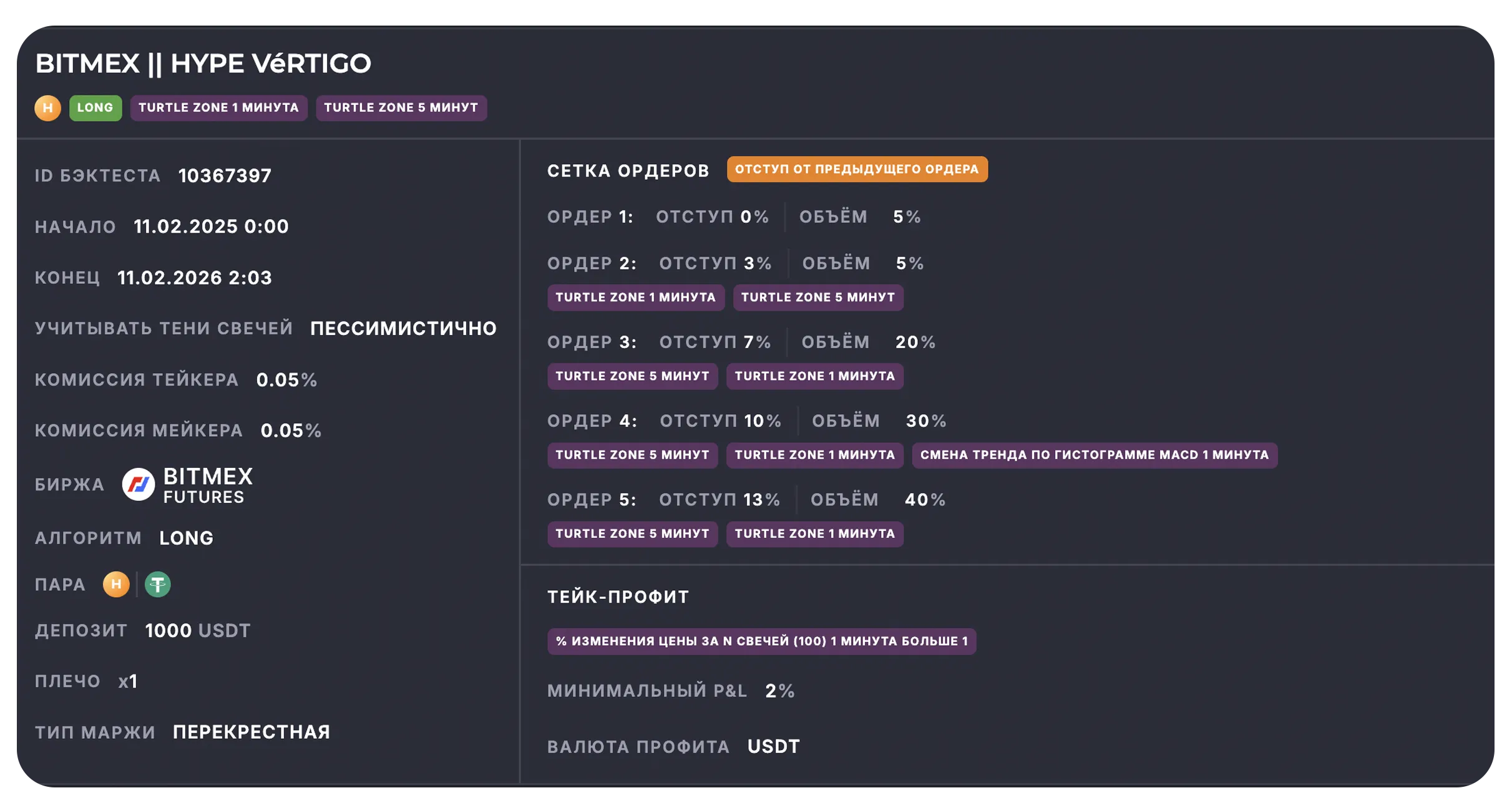Switch to the ТЕЙК-ПРОФИТ section
The image size is (1512, 808).
coord(617,596)
